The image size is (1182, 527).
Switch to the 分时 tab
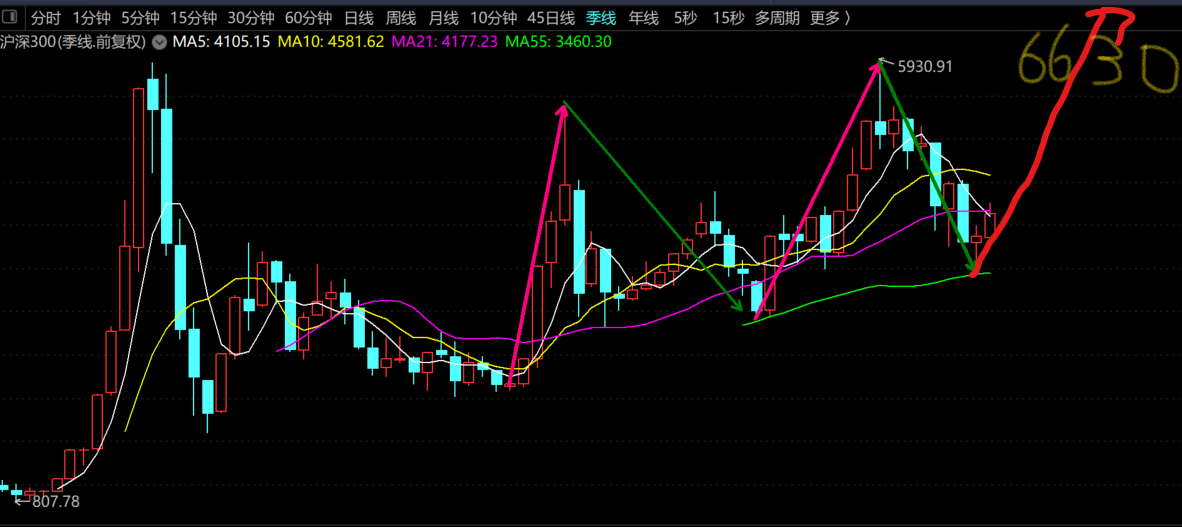46,18
